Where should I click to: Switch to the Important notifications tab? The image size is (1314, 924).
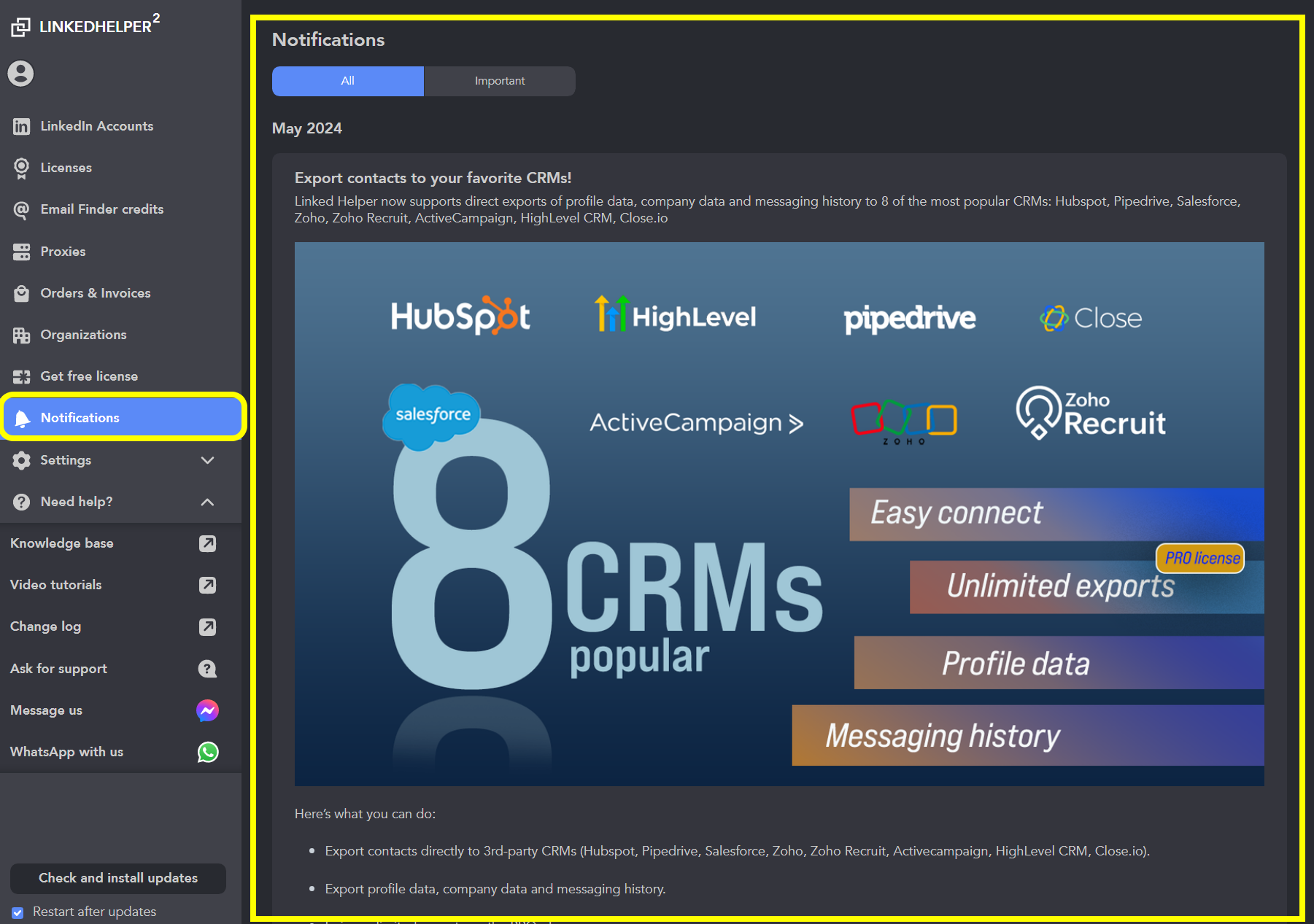coord(500,81)
